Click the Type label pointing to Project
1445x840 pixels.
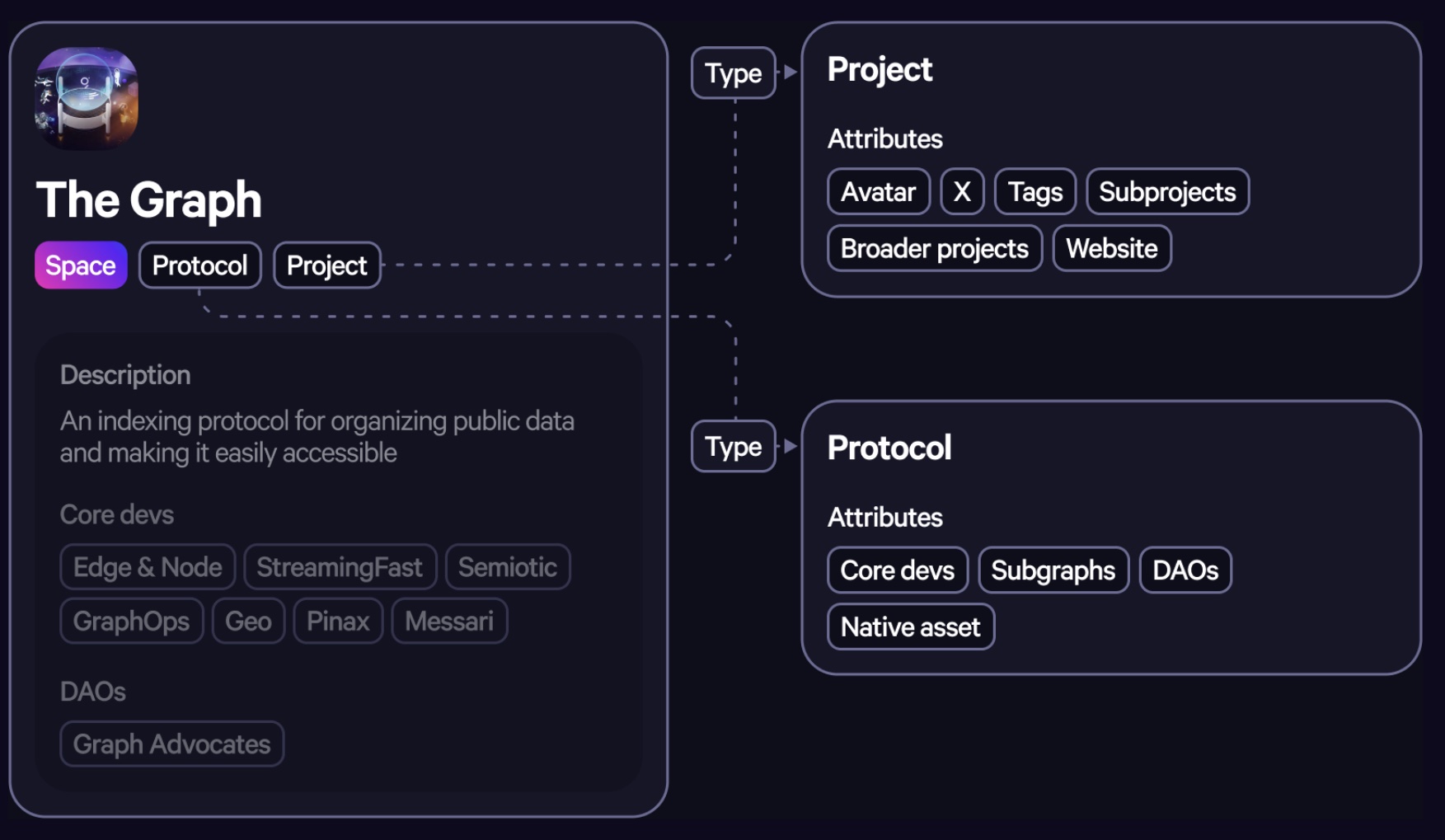pyautogui.click(x=733, y=73)
